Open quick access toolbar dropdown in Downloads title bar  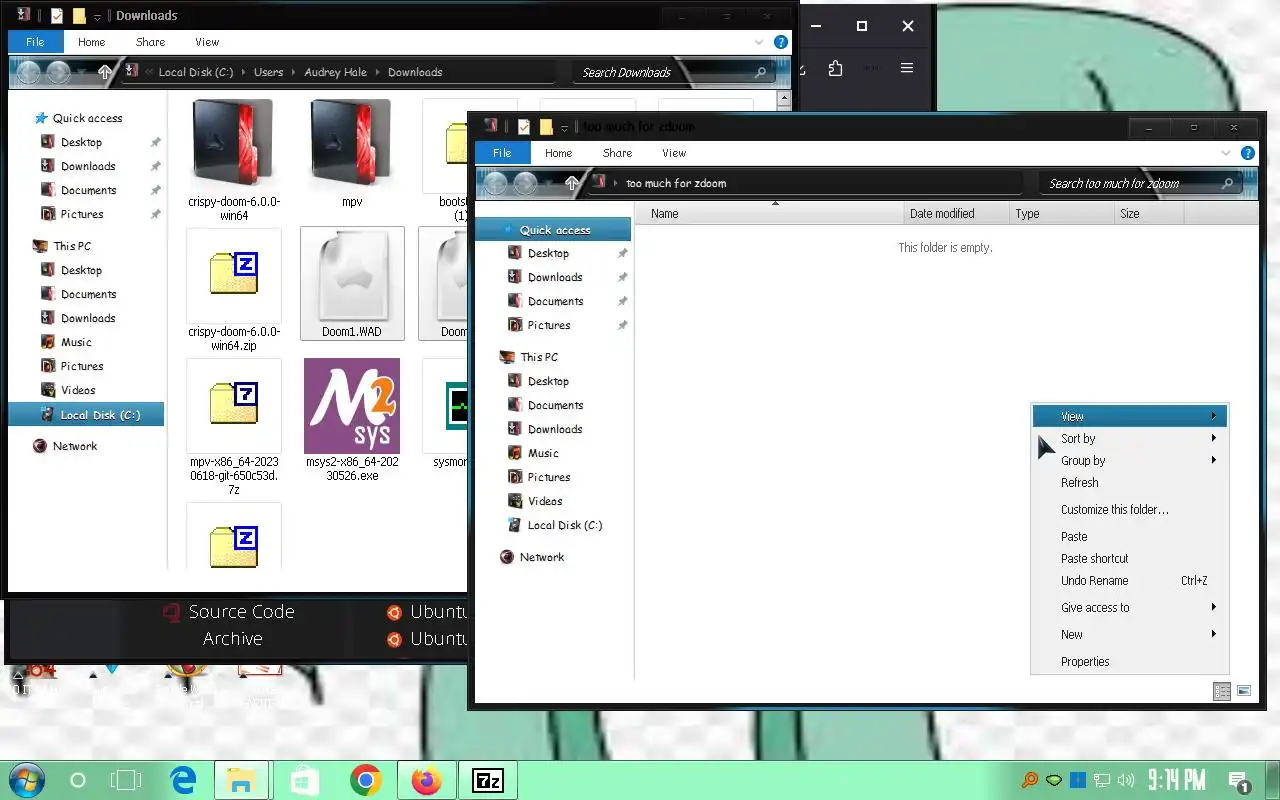point(97,16)
